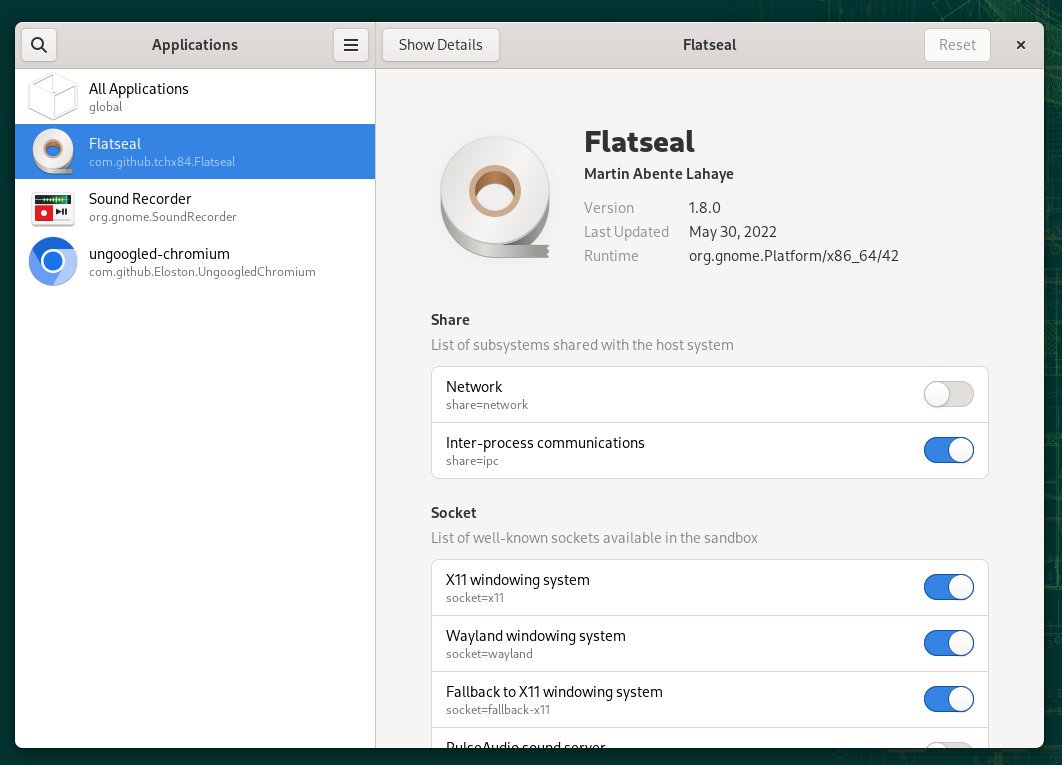Click the author name Martin Abente Lahaye
Screen dimensions: 1062x765
[x=658, y=173]
